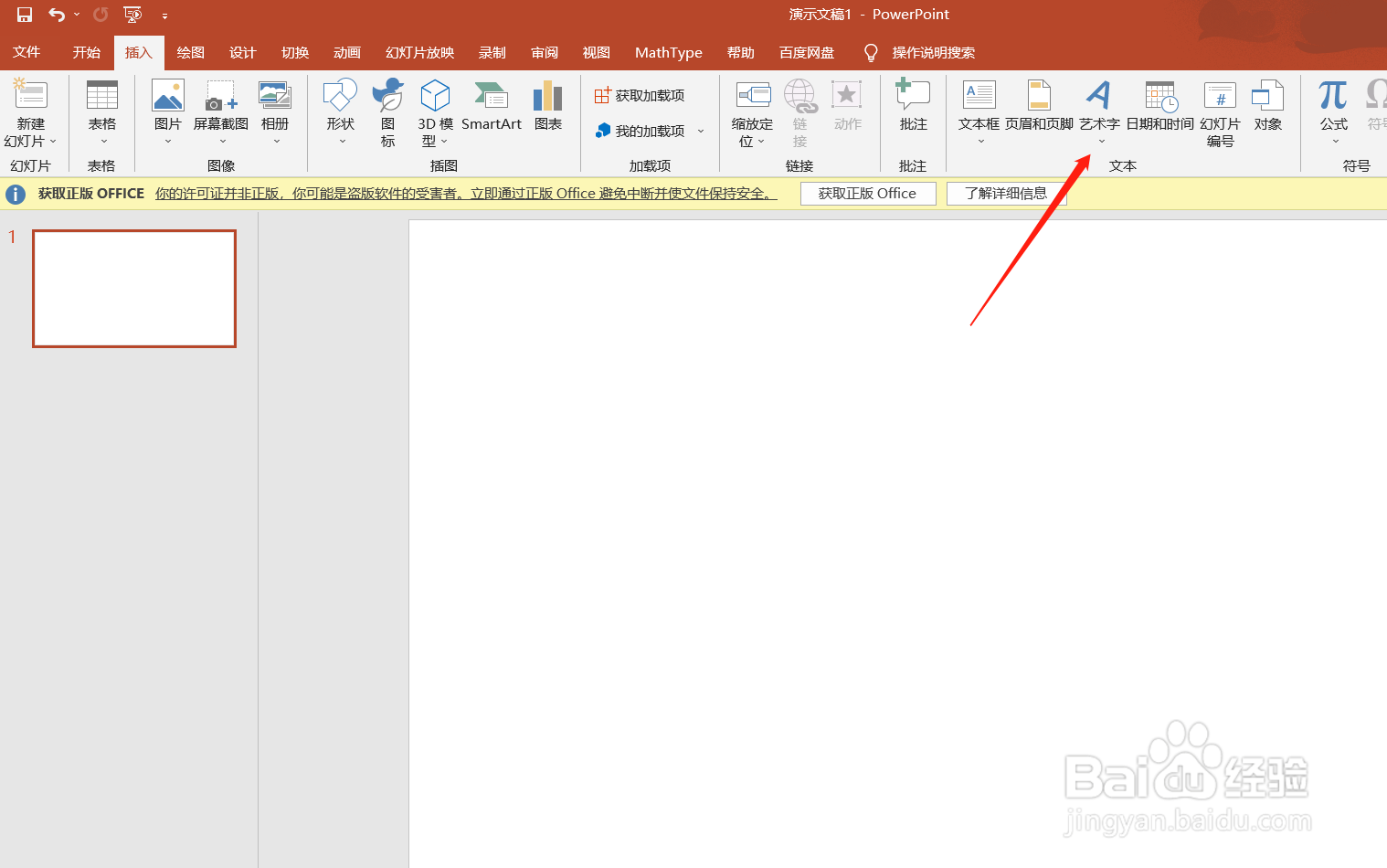Image resolution: width=1387 pixels, height=868 pixels.
Task: Click the Redo icon in the title bar
Action: click(101, 15)
